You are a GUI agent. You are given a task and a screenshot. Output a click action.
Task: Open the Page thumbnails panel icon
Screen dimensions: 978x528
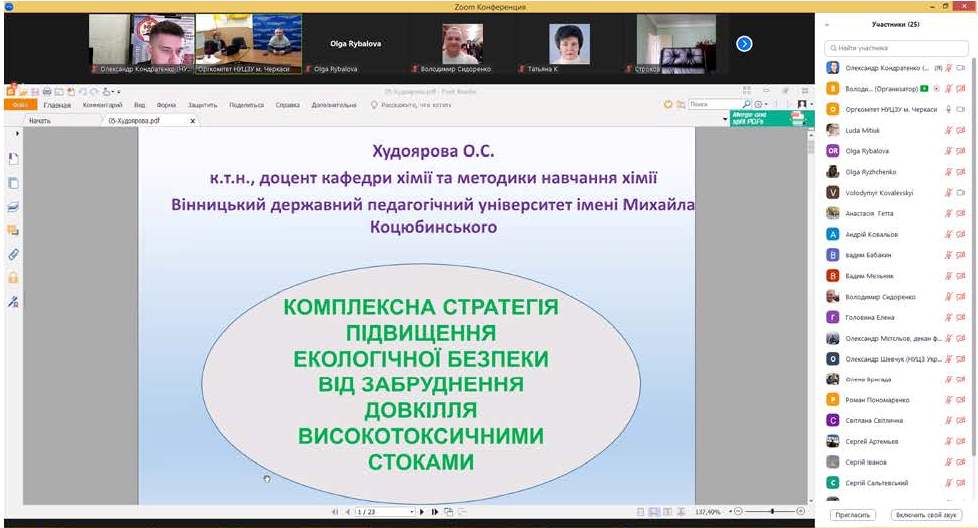14,183
